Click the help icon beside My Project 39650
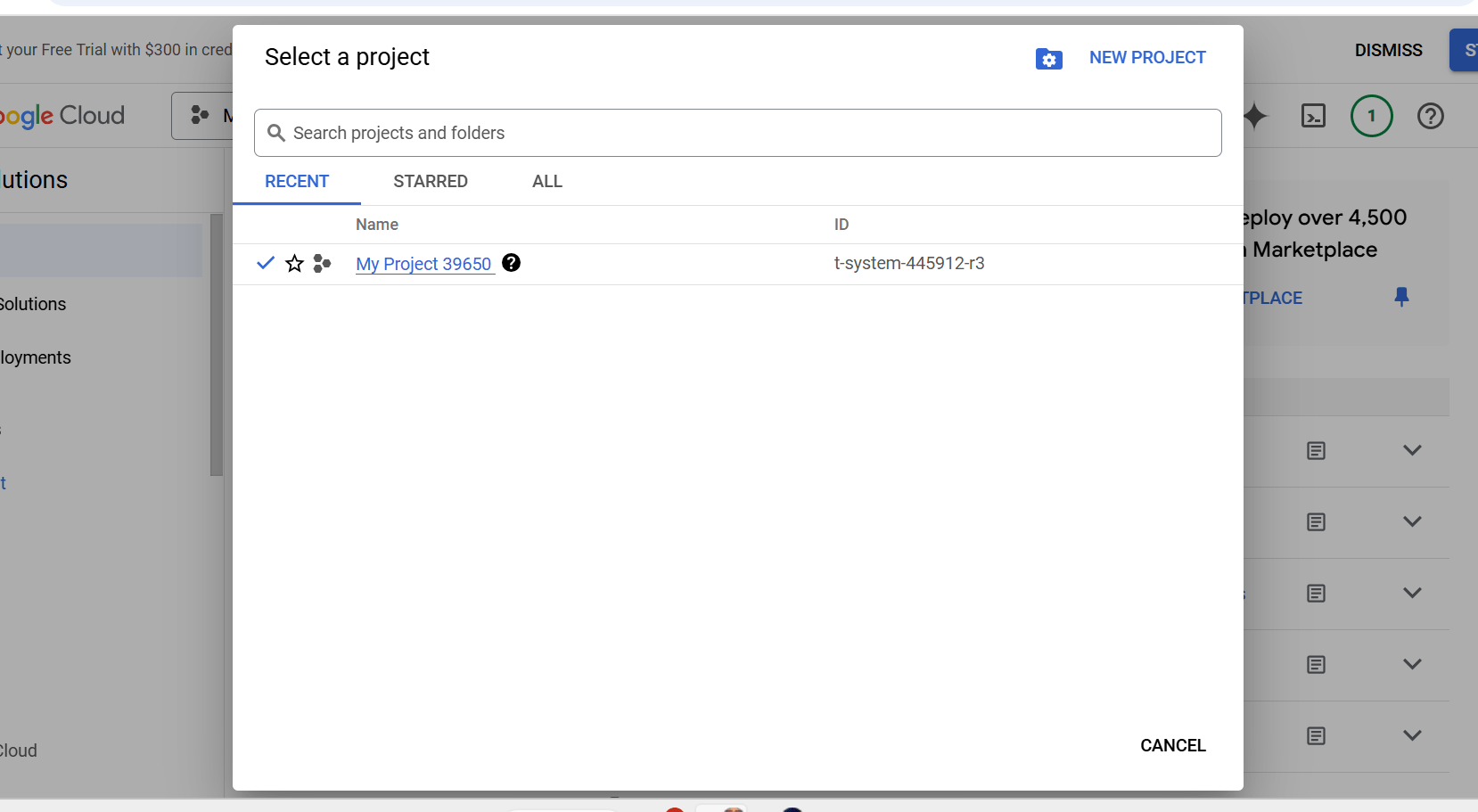 click(x=511, y=263)
